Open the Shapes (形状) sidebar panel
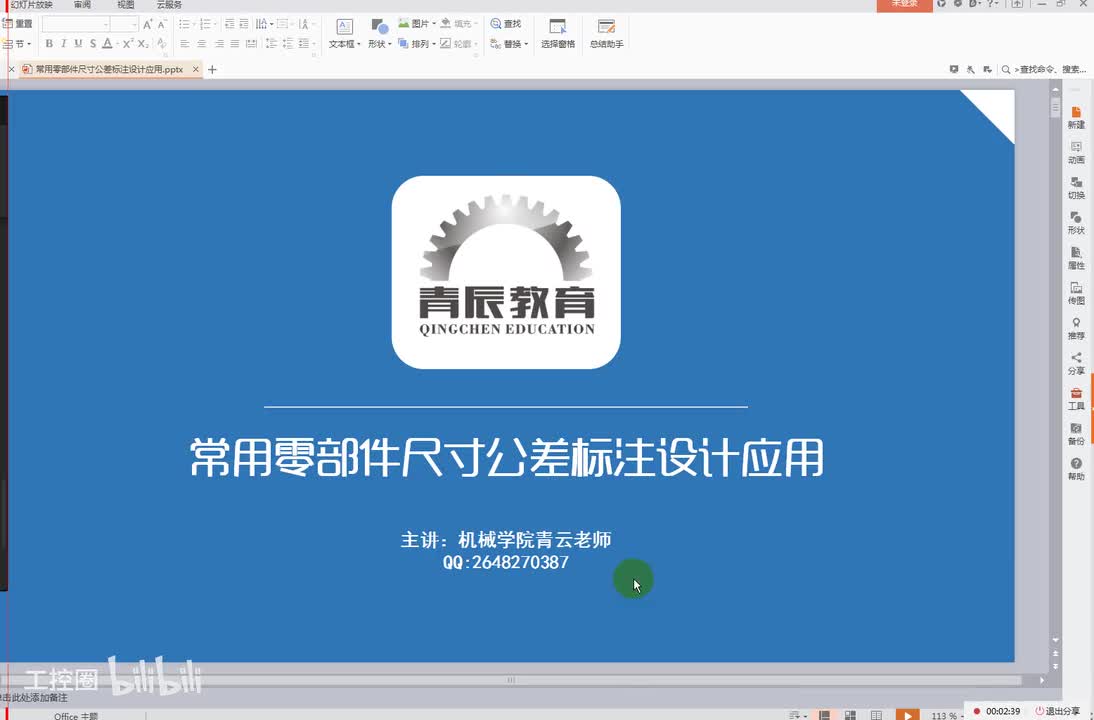Image resolution: width=1094 pixels, height=720 pixels. pyautogui.click(x=1076, y=223)
